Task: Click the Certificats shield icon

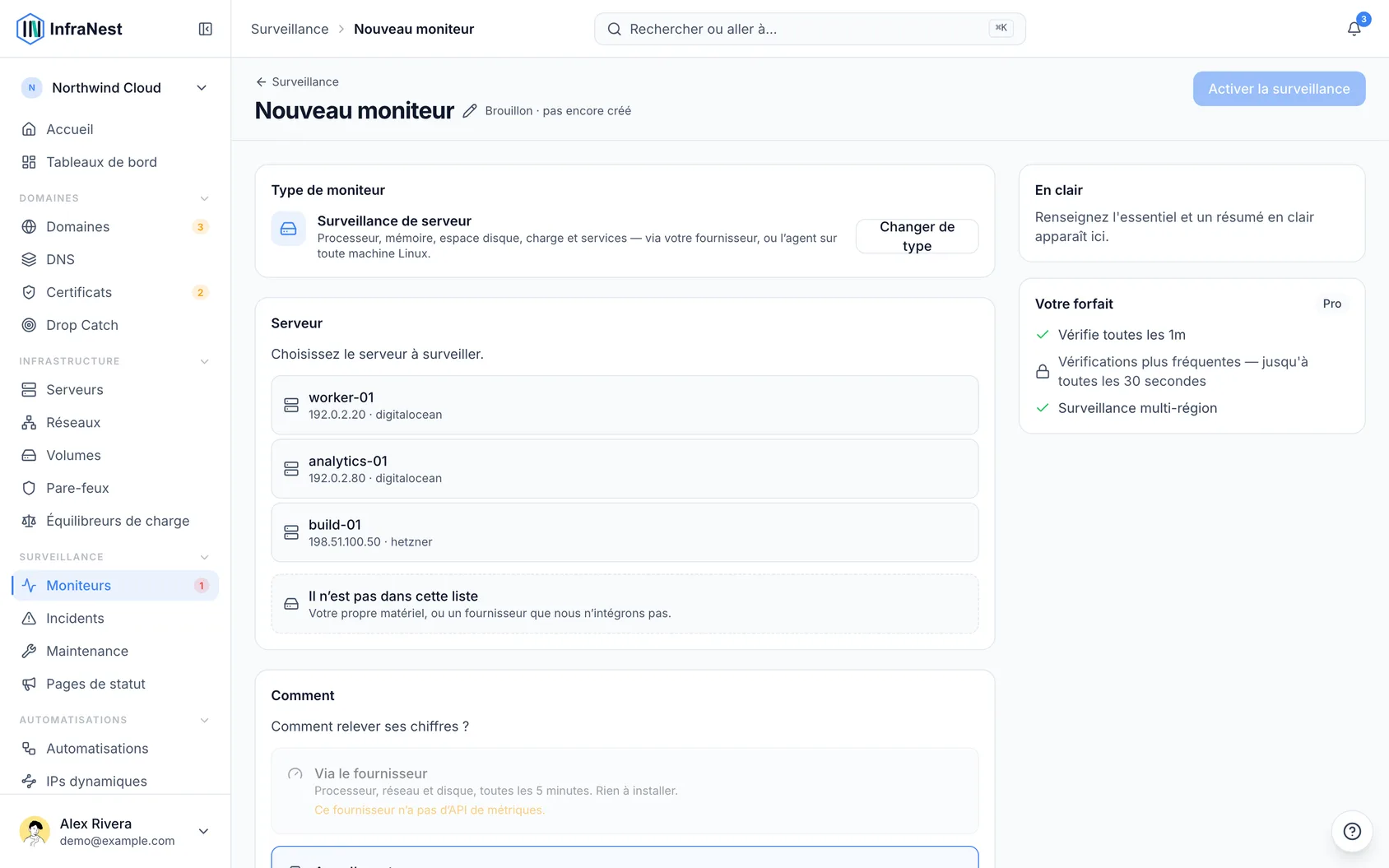Action: click(29, 292)
